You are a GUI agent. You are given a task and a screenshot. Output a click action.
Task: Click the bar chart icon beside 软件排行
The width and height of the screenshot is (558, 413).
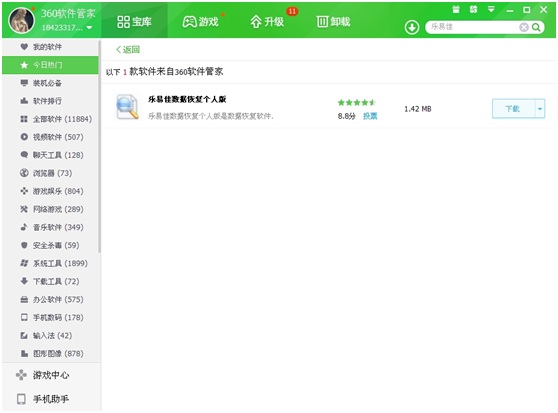24,101
